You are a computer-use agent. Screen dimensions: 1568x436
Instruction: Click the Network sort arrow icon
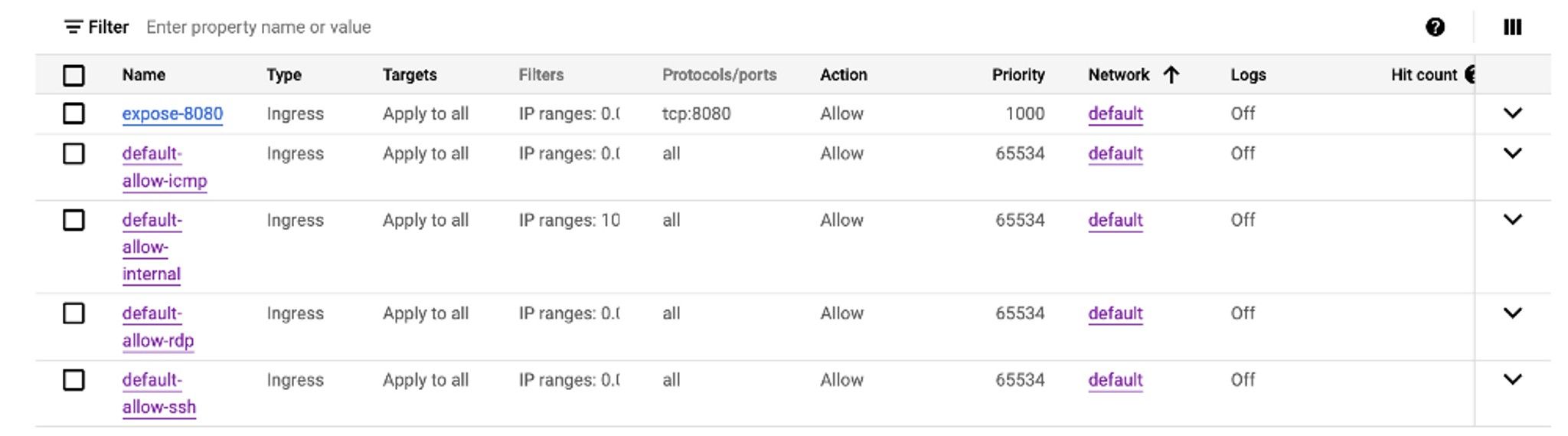click(1171, 74)
